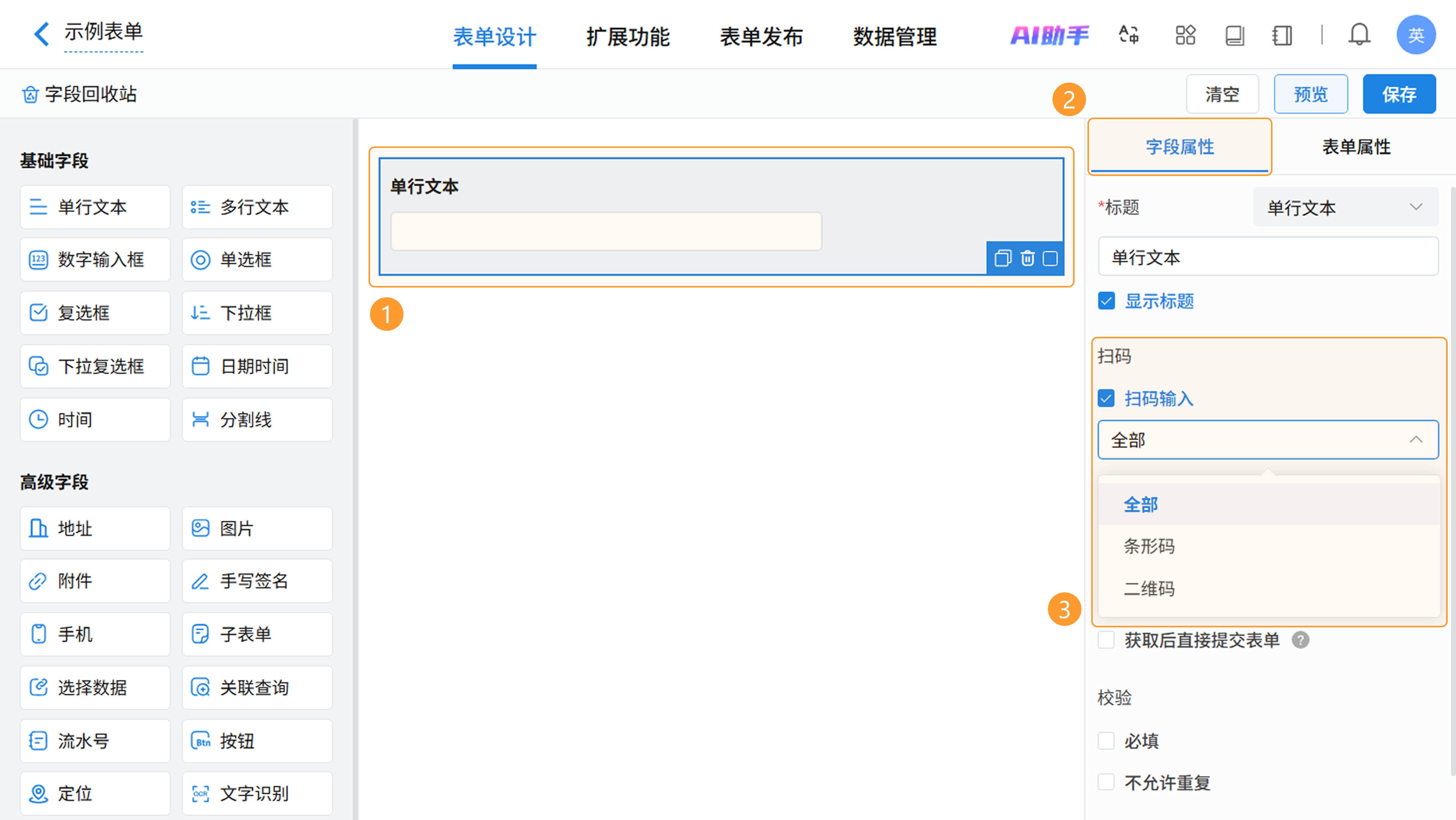
Task: Open the apps grid icon
Action: pos(1185,35)
